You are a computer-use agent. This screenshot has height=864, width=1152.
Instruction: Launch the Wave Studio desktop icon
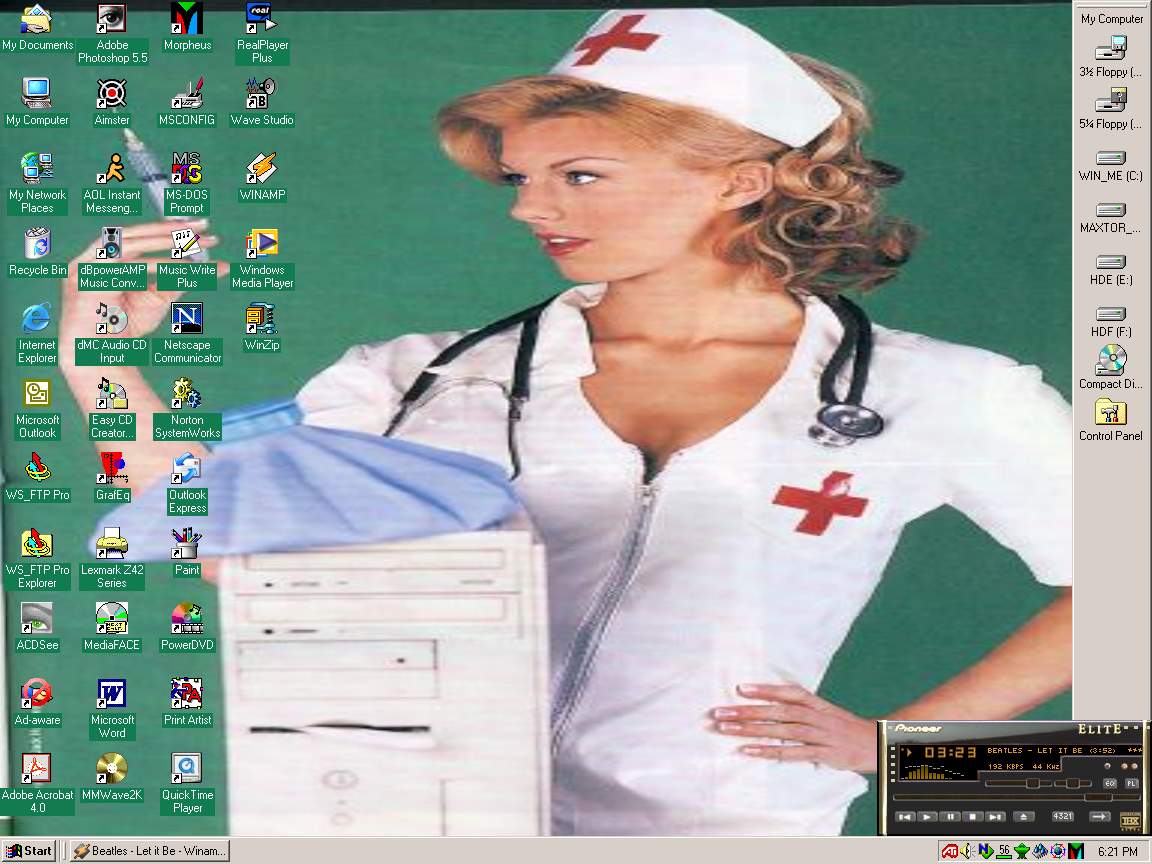click(262, 102)
